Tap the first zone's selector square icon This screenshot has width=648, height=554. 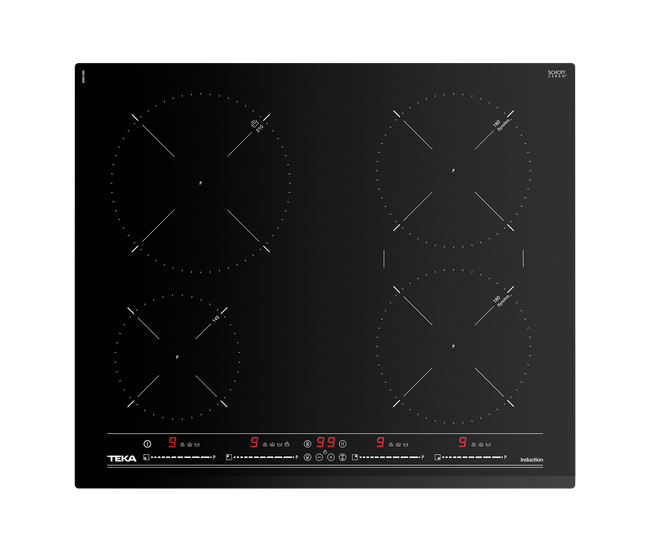click(146, 457)
